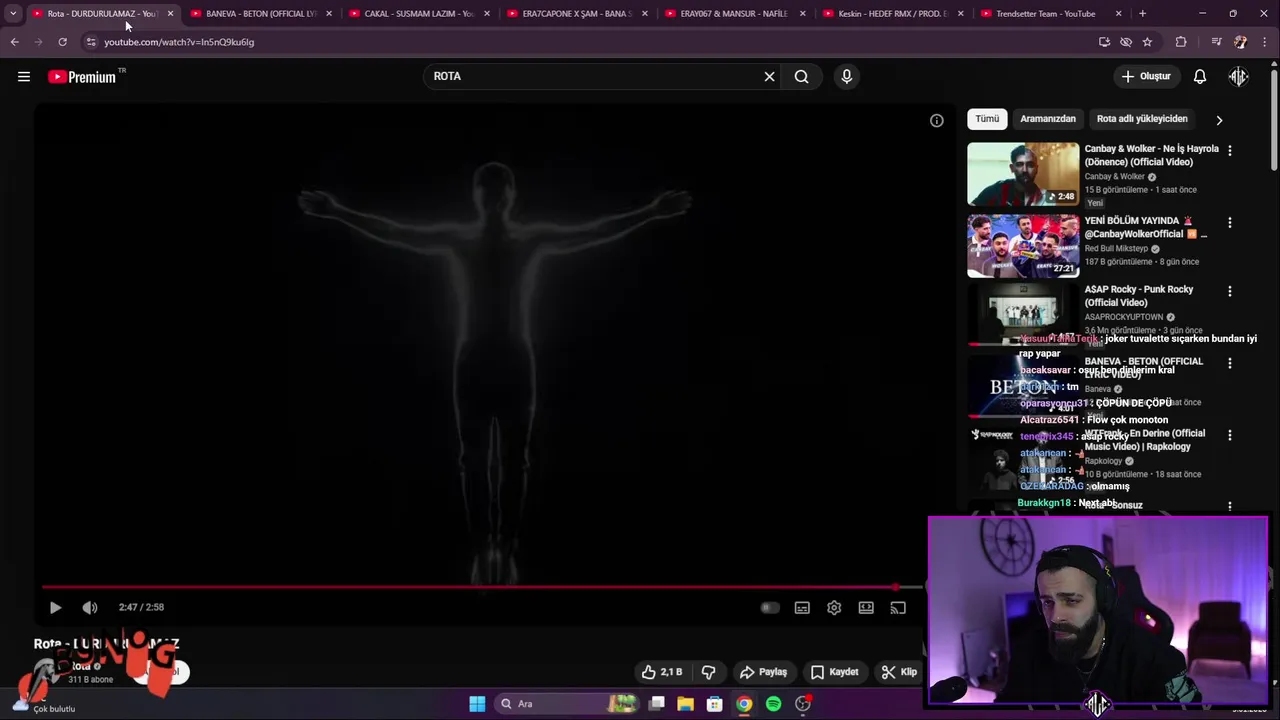Open A$AP Rocky Punk Rocky title
Screen dimensions: 1280x720
(x=1139, y=296)
